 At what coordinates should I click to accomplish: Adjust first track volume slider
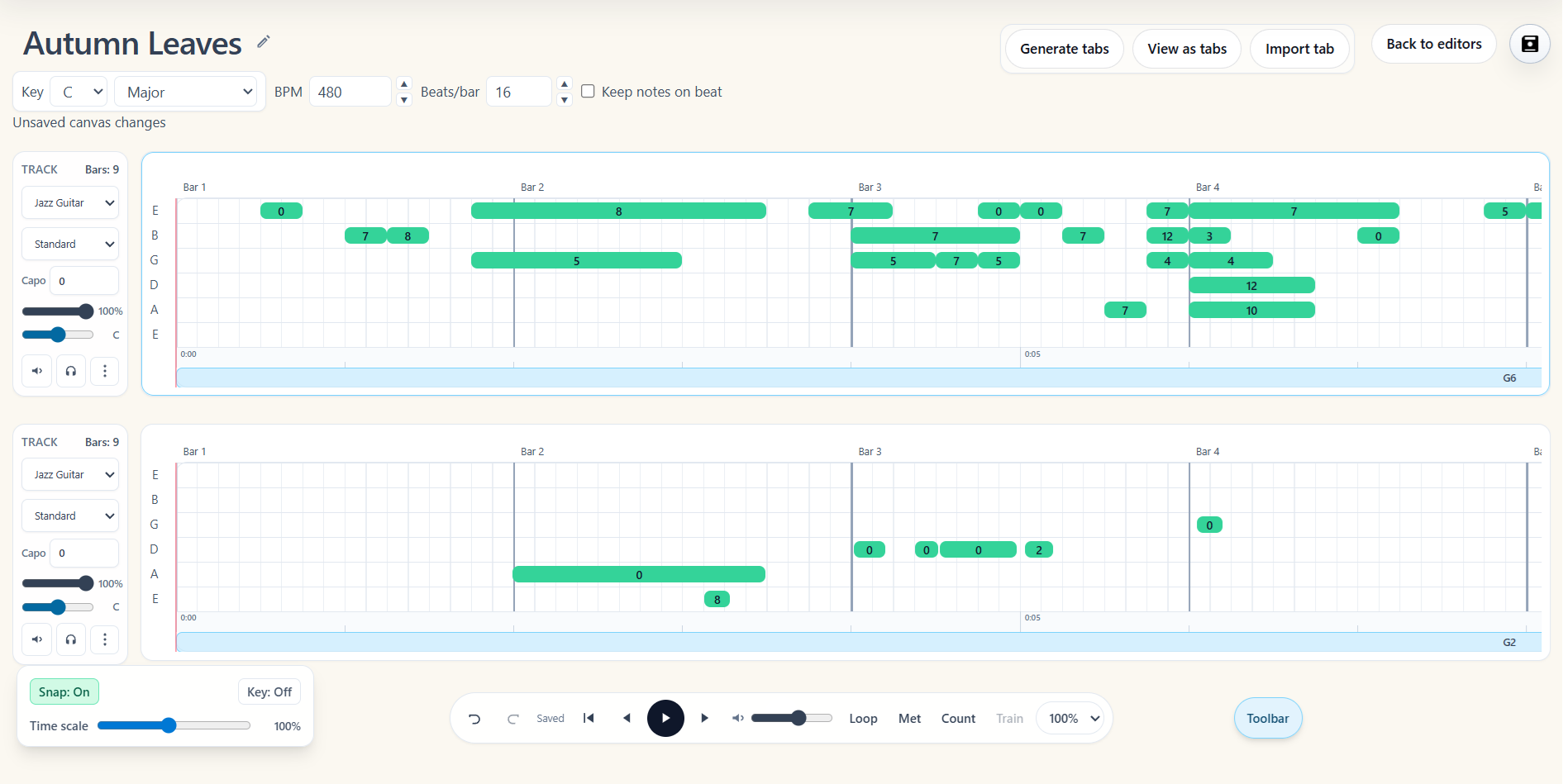pyautogui.click(x=58, y=311)
